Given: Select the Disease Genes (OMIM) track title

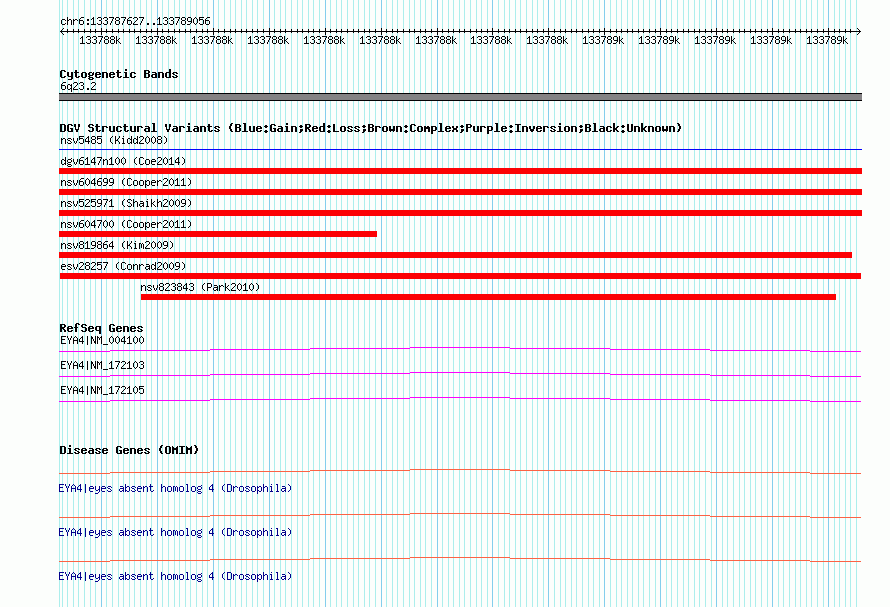Looking at the screenshot, I should pos(129,450).
